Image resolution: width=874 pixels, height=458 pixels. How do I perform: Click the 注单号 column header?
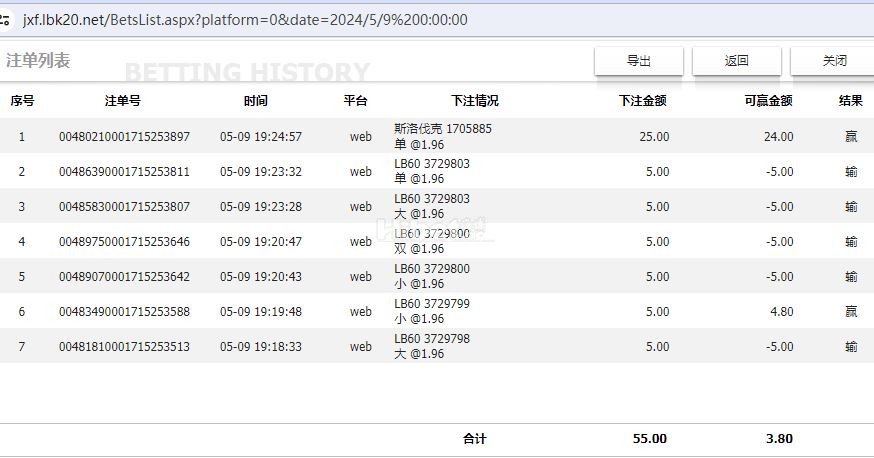[123, 101]
